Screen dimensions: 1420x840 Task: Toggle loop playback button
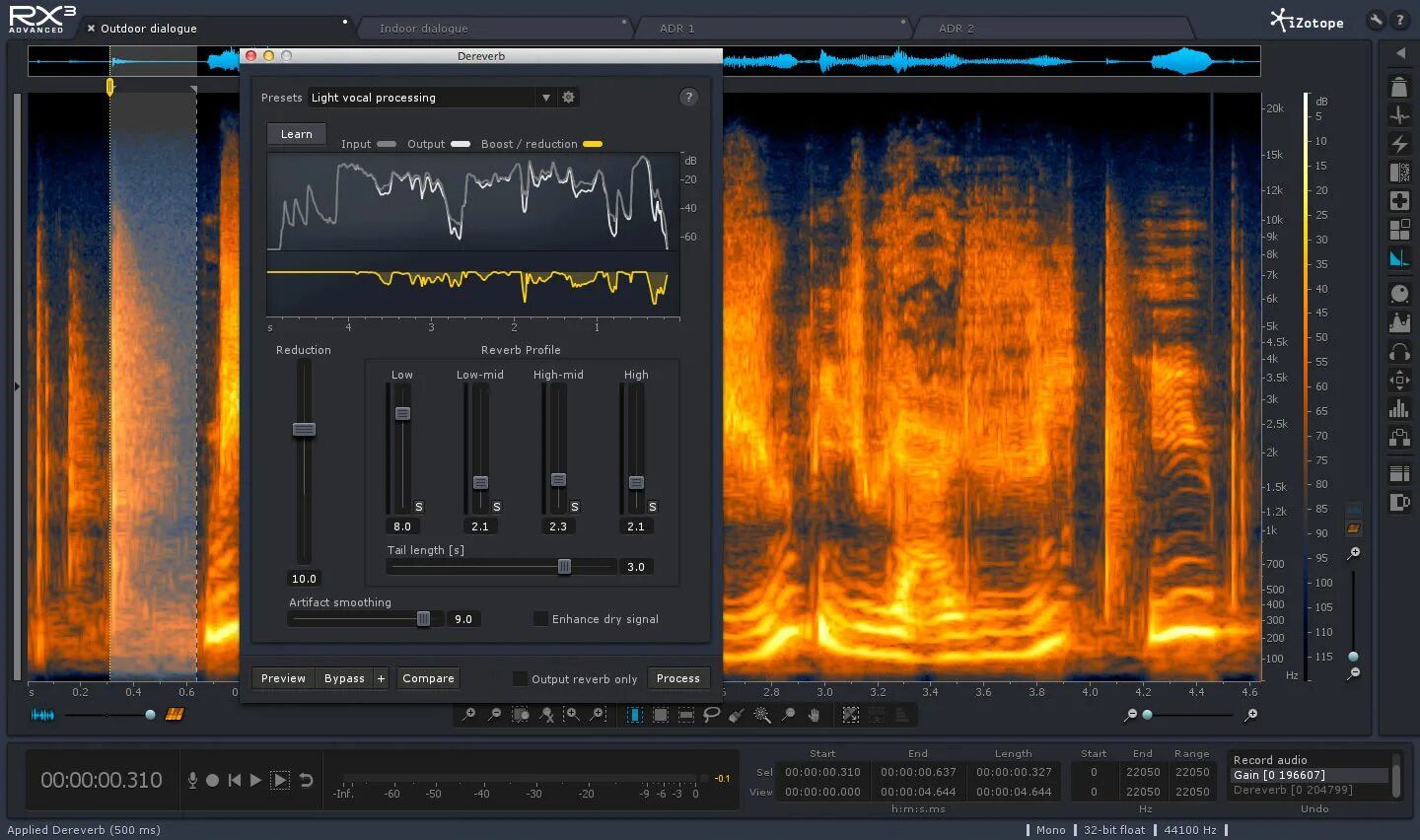tap(306, 780)
